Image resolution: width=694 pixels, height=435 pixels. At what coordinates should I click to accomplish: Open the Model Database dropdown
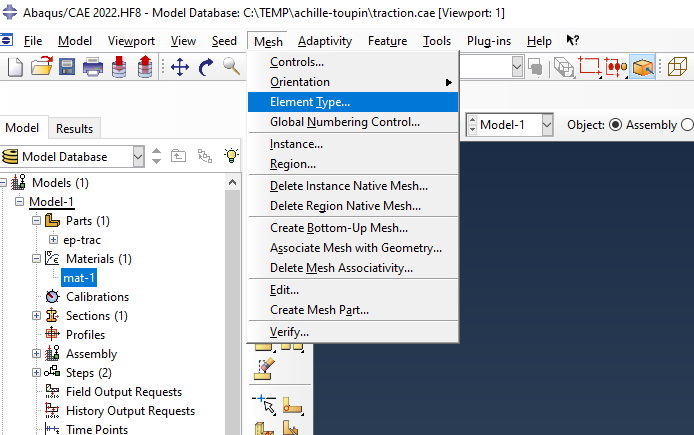click(138, 157)
